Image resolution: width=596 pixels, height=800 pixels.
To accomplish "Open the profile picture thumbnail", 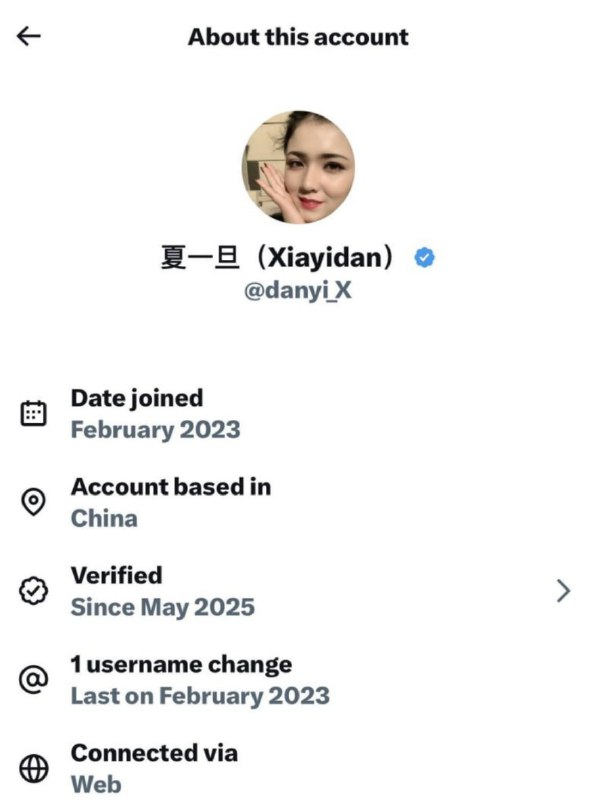I will pyautogui.click(x=298, y=167).
